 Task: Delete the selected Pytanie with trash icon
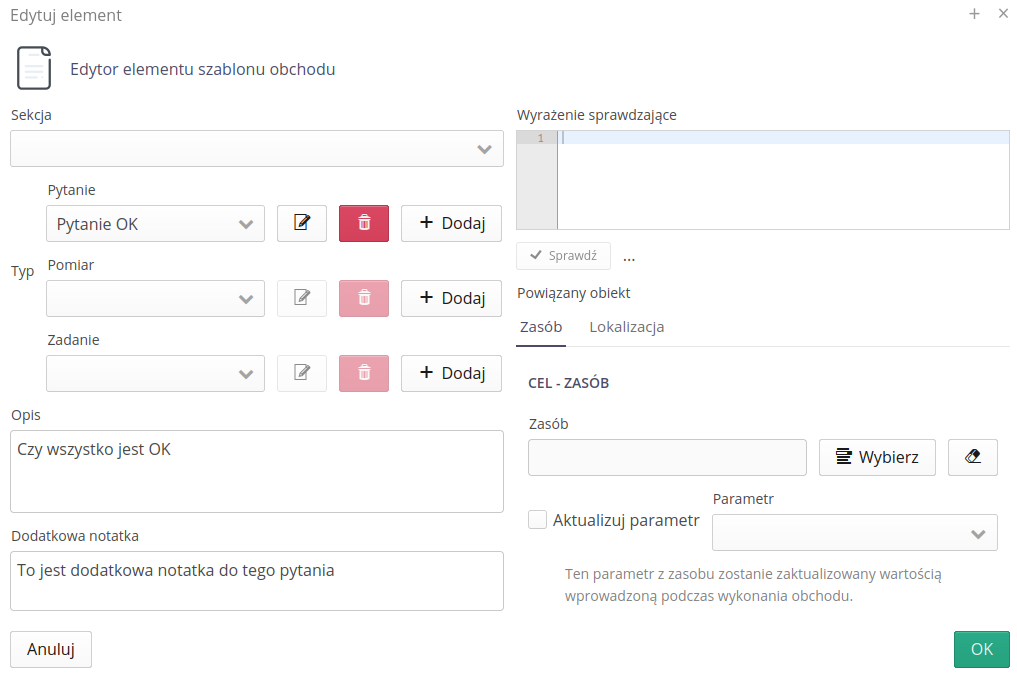pyautogui.click(x=364, y=224)
